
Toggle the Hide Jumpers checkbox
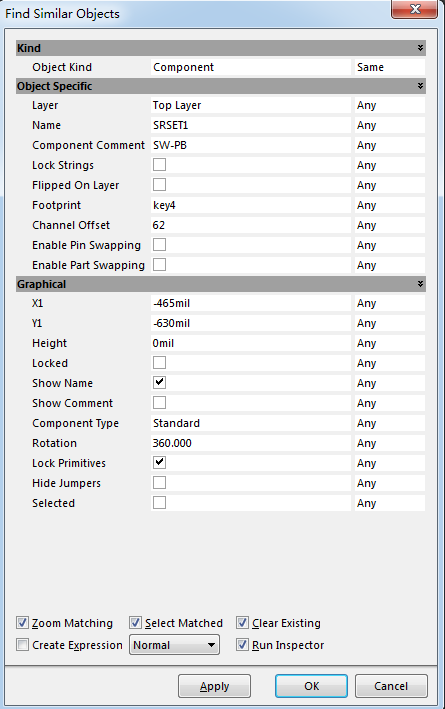159,482
